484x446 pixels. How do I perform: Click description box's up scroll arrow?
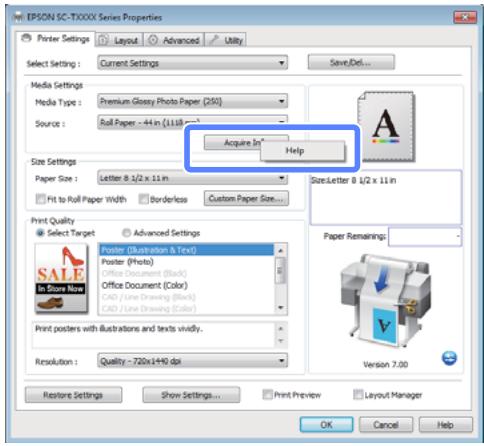[x=281, y=329]
